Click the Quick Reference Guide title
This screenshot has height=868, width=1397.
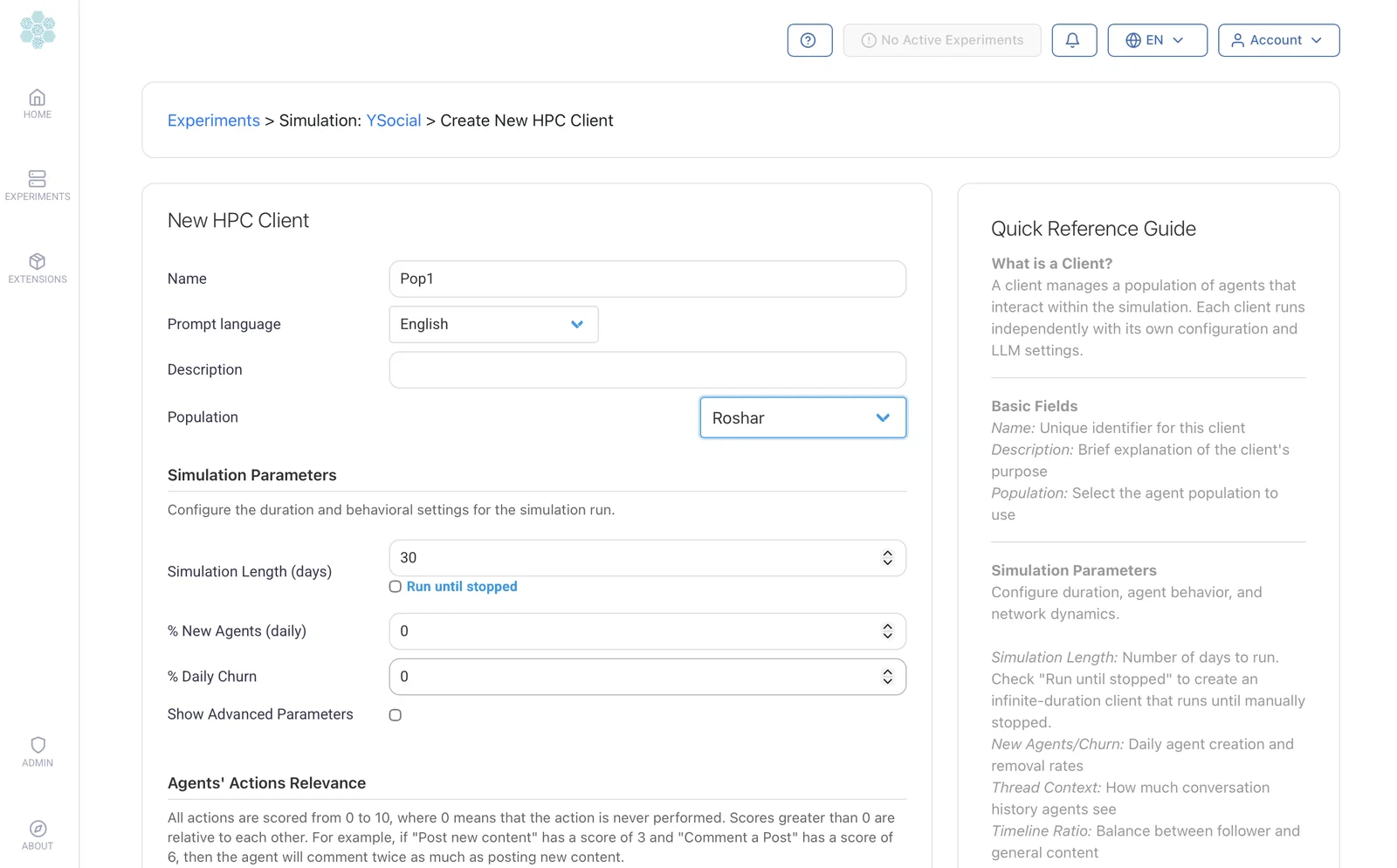click(1093, 229)
